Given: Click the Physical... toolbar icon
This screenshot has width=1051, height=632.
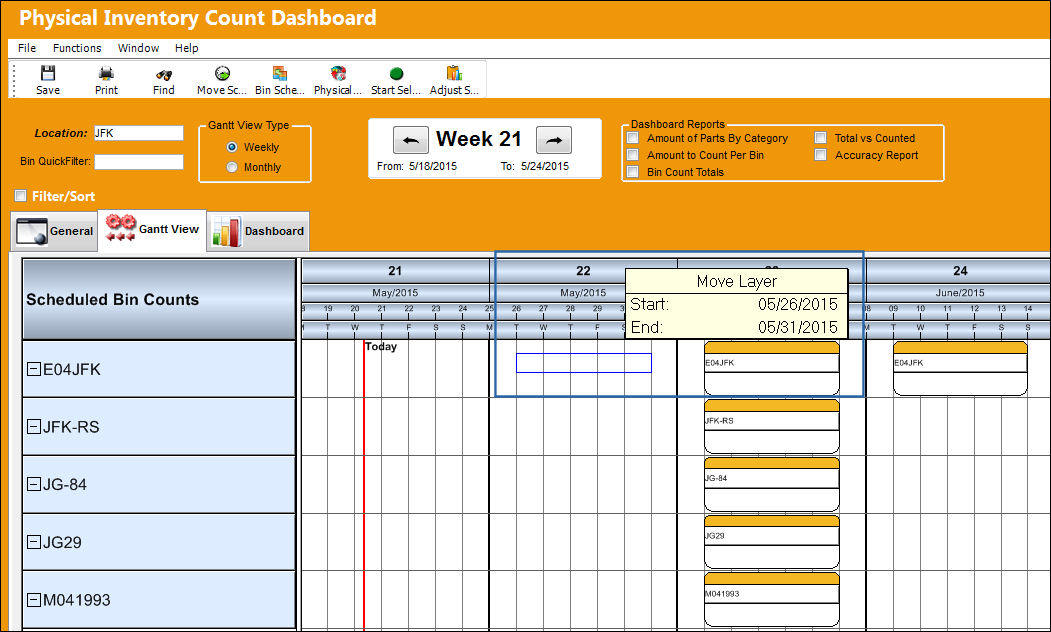Looking at the screenshot, I should (338, 74).
